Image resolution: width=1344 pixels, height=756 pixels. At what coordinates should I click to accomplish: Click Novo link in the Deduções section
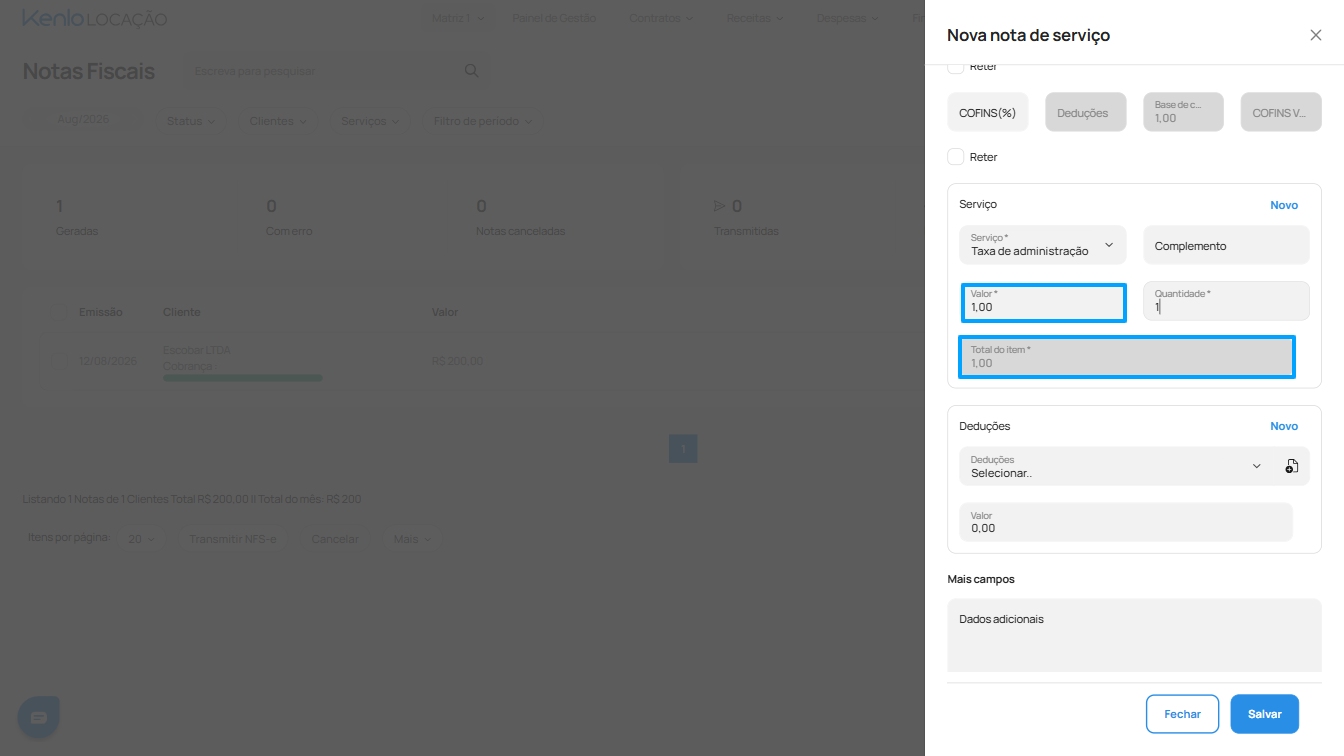pyautogui.click(x=1284, y=426)
